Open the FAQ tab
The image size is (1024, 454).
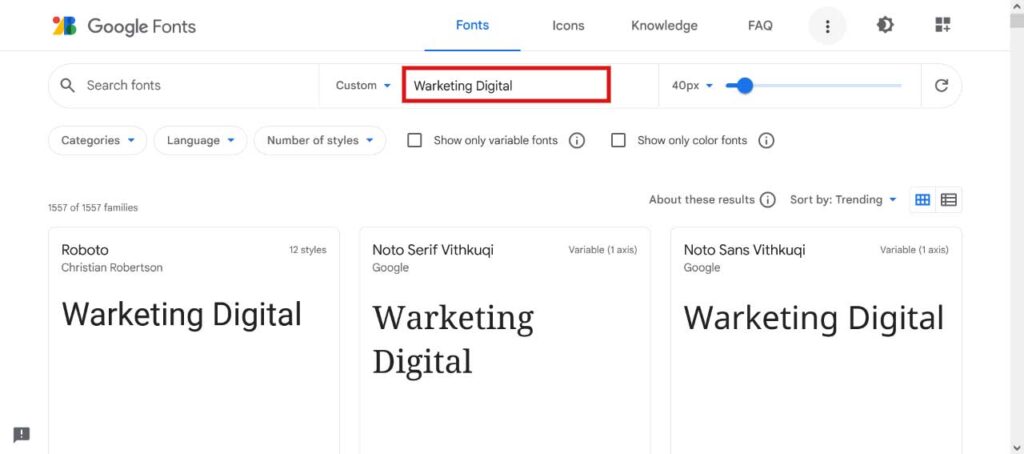click(760, 26)
